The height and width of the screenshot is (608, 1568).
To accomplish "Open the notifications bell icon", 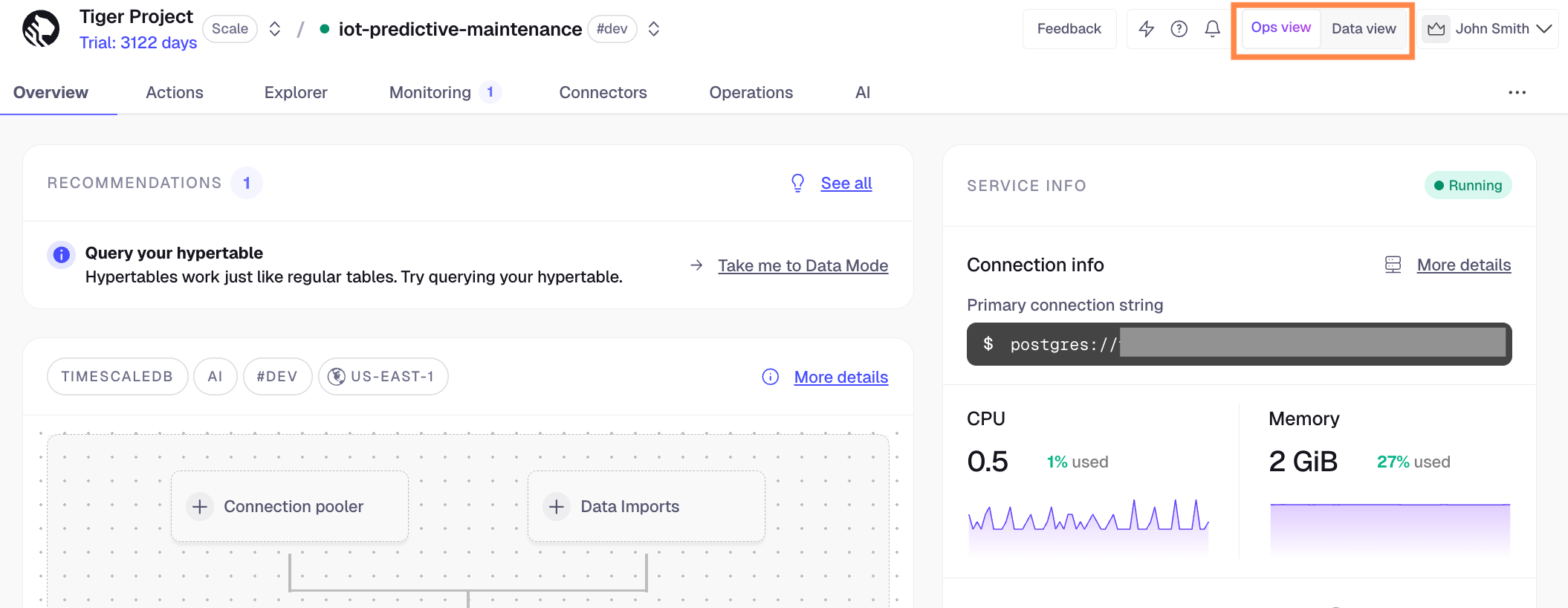I will click(x=1212, y=29).
